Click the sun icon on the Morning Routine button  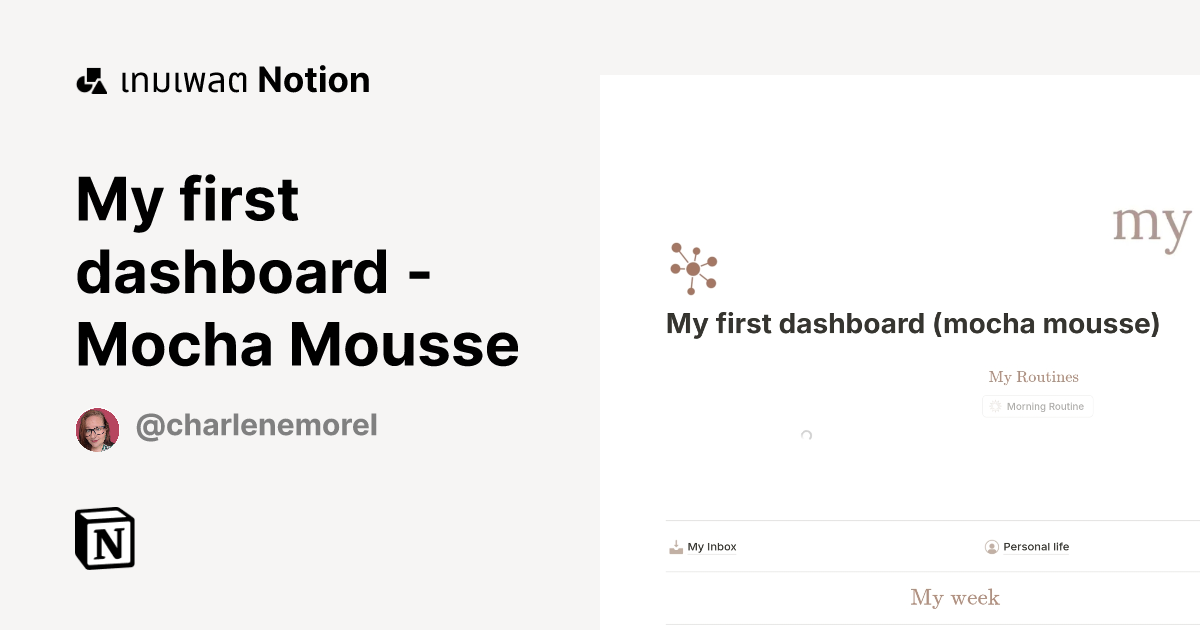pyautogui.click(x=995, y=406)
